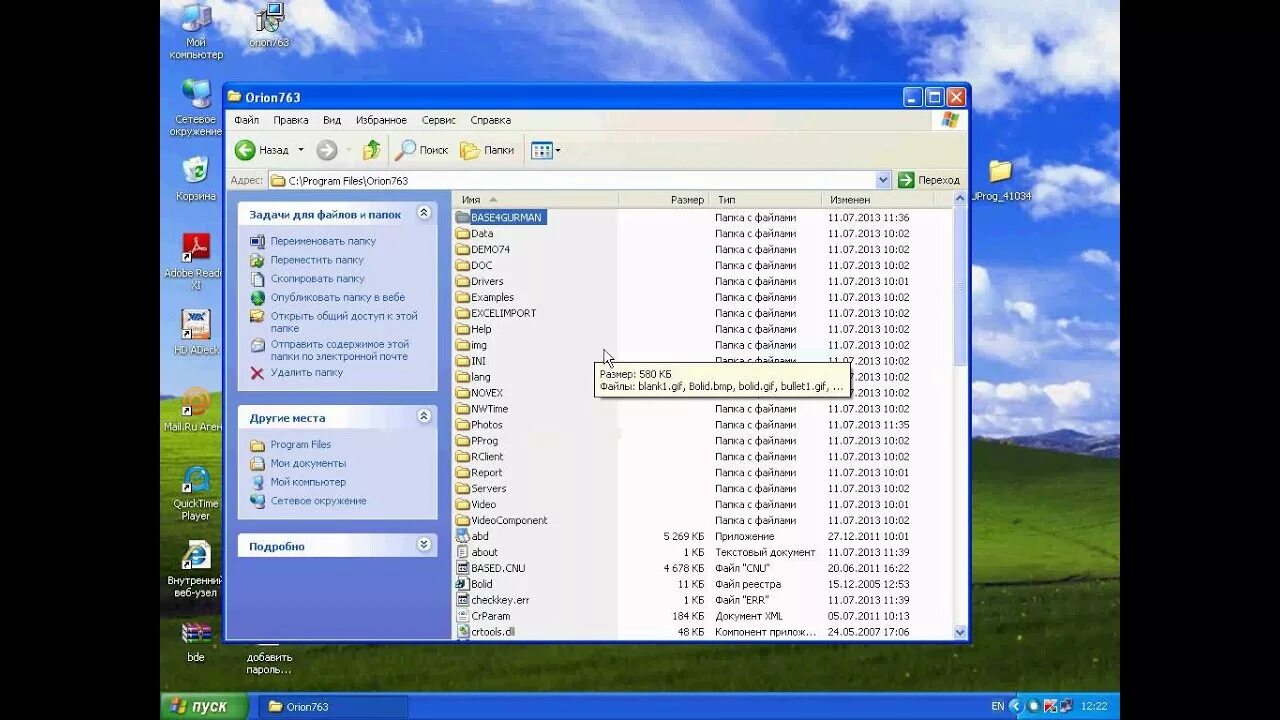This screenshot has width=1280, height=720.
Task: Select the VideoComponent folder icon
Action: (462, 520)
